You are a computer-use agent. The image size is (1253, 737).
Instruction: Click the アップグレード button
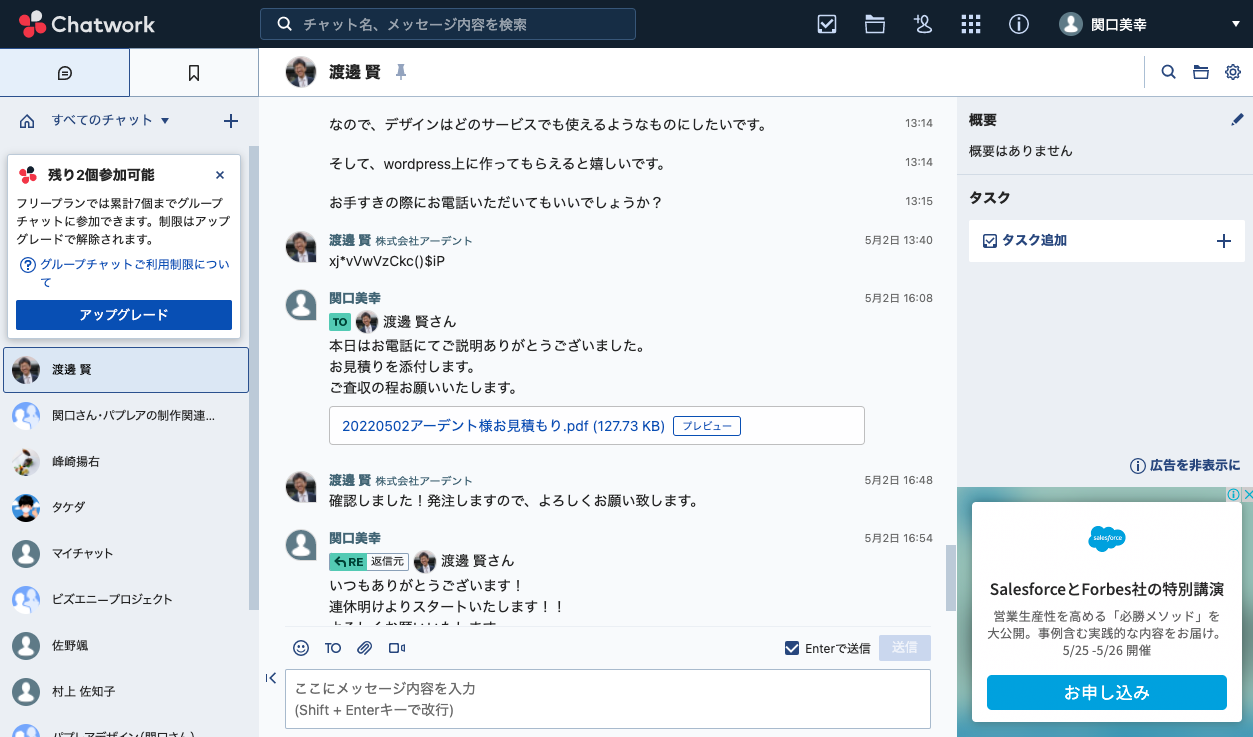(123, 314)
